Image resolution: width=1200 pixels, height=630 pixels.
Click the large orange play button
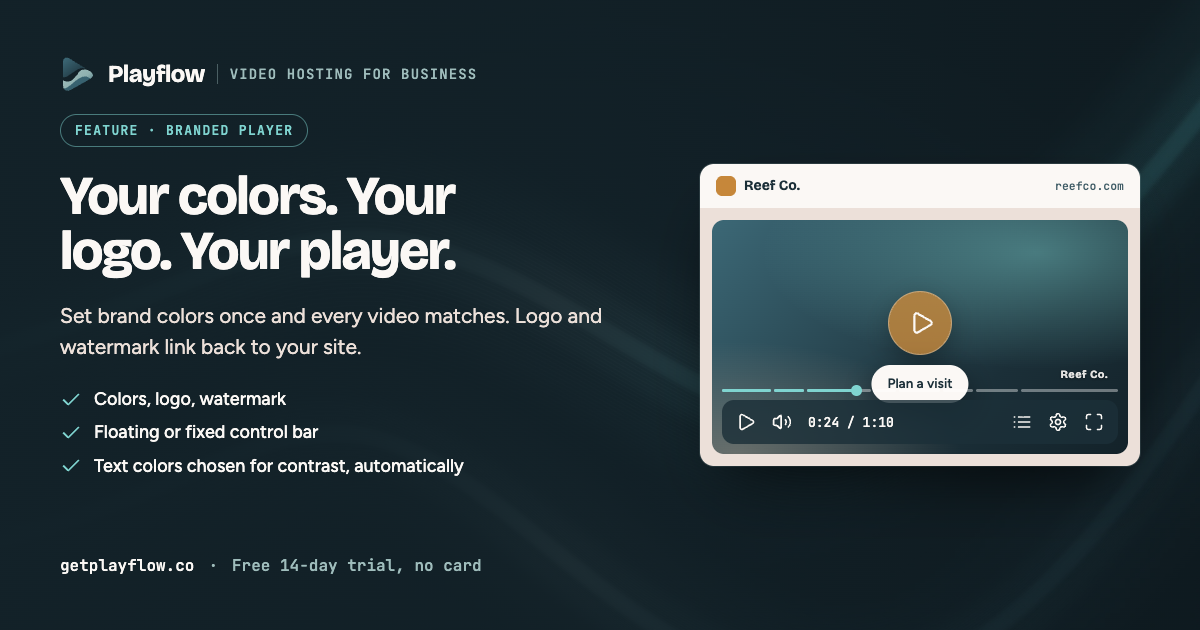click(920, 323)
